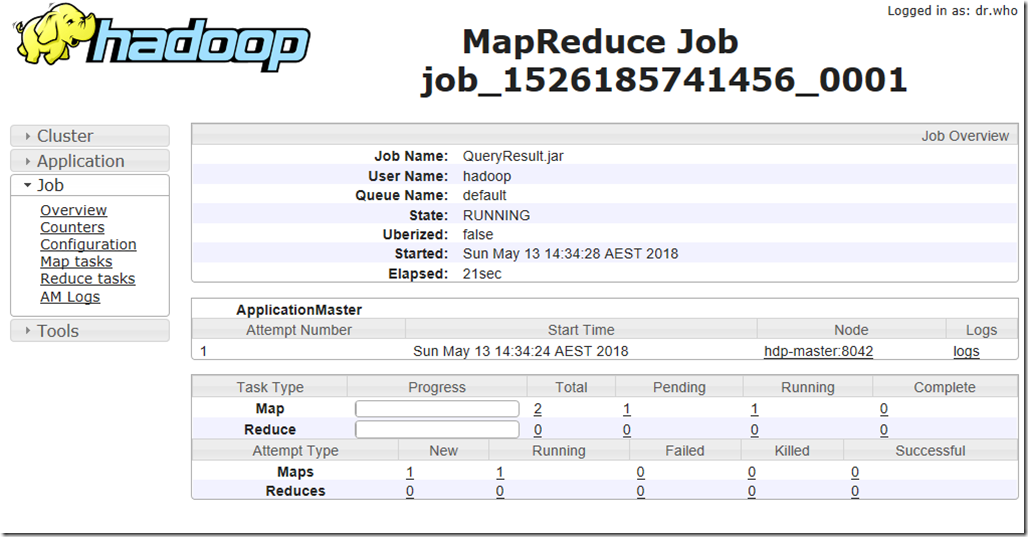Open ApplicationMaster attempt logs link
The width and height of the screenshot is (1028, 537).
966,351
